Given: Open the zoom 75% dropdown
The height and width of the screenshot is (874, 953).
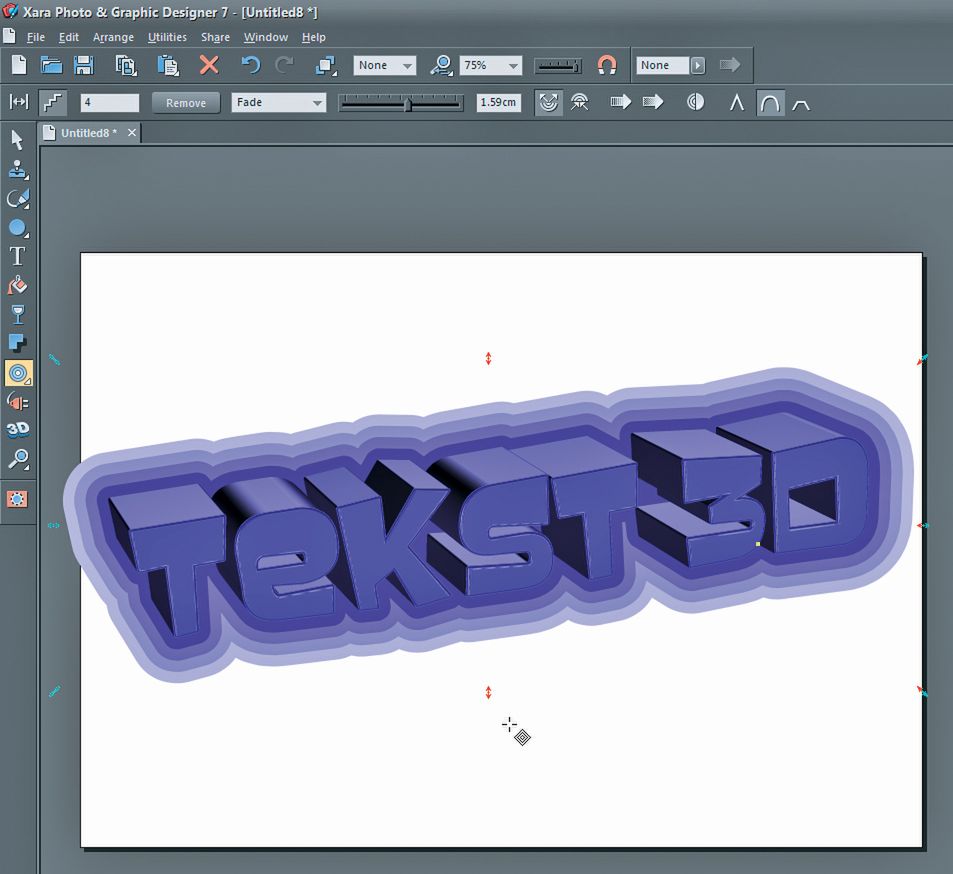Looking at the screenshot, I should (x=513, y=66).
